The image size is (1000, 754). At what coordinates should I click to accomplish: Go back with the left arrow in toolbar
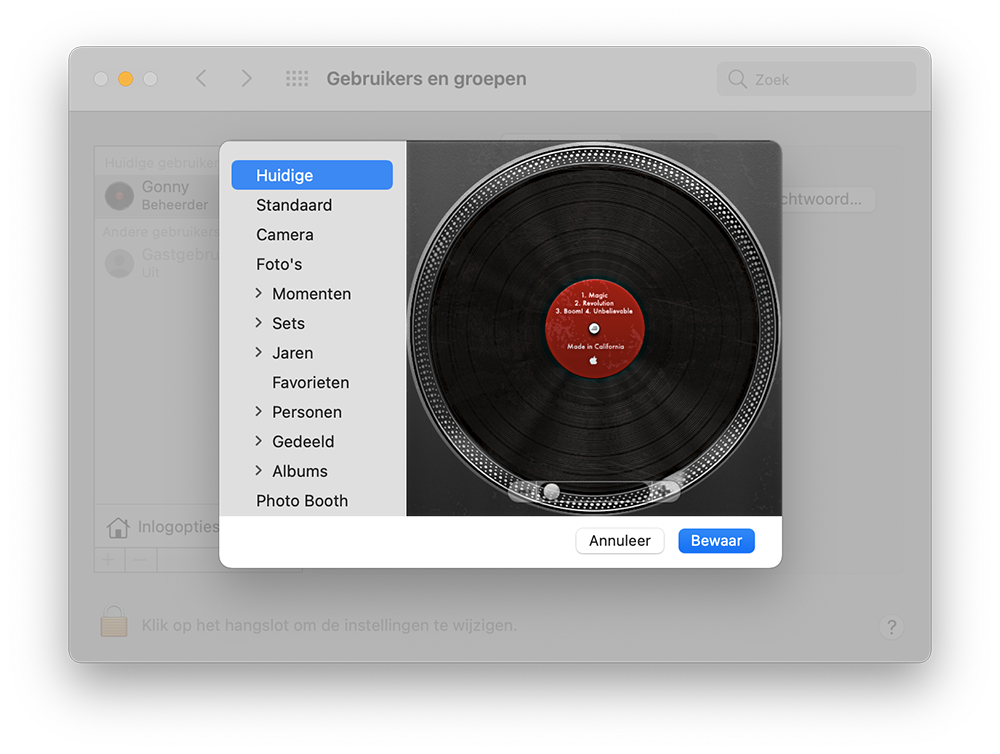[x=202, y=78]
